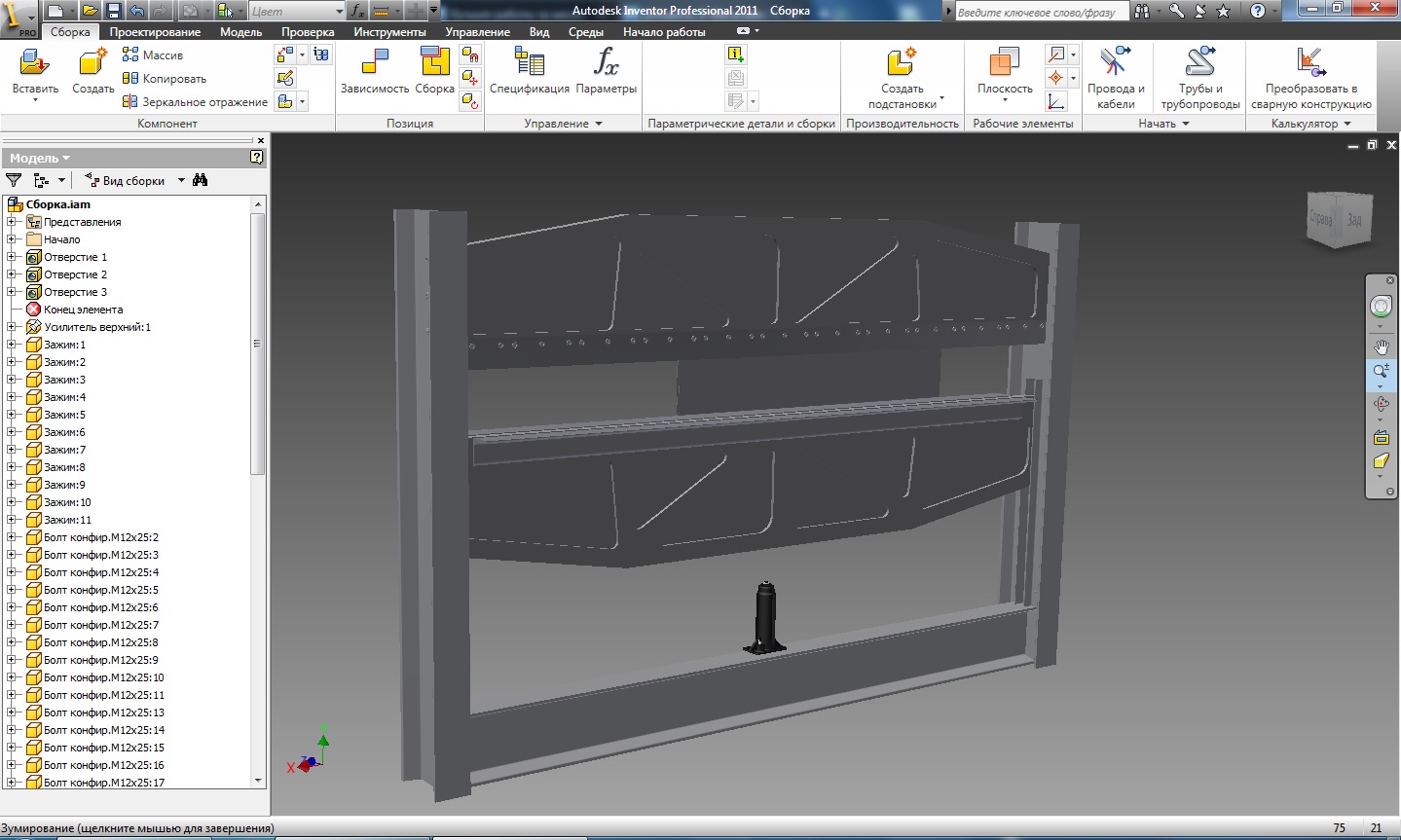Click the Save icon in quick access toolbar
Viewport: 1401px width, 840px height.
click(113, 11)
